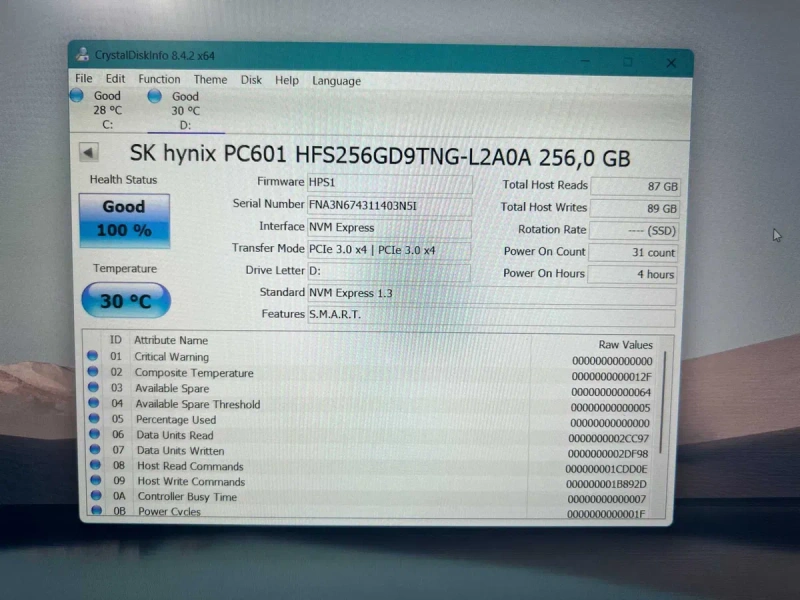
Task: Click the Standard field NVM Express 1.3
Action: 492,294
